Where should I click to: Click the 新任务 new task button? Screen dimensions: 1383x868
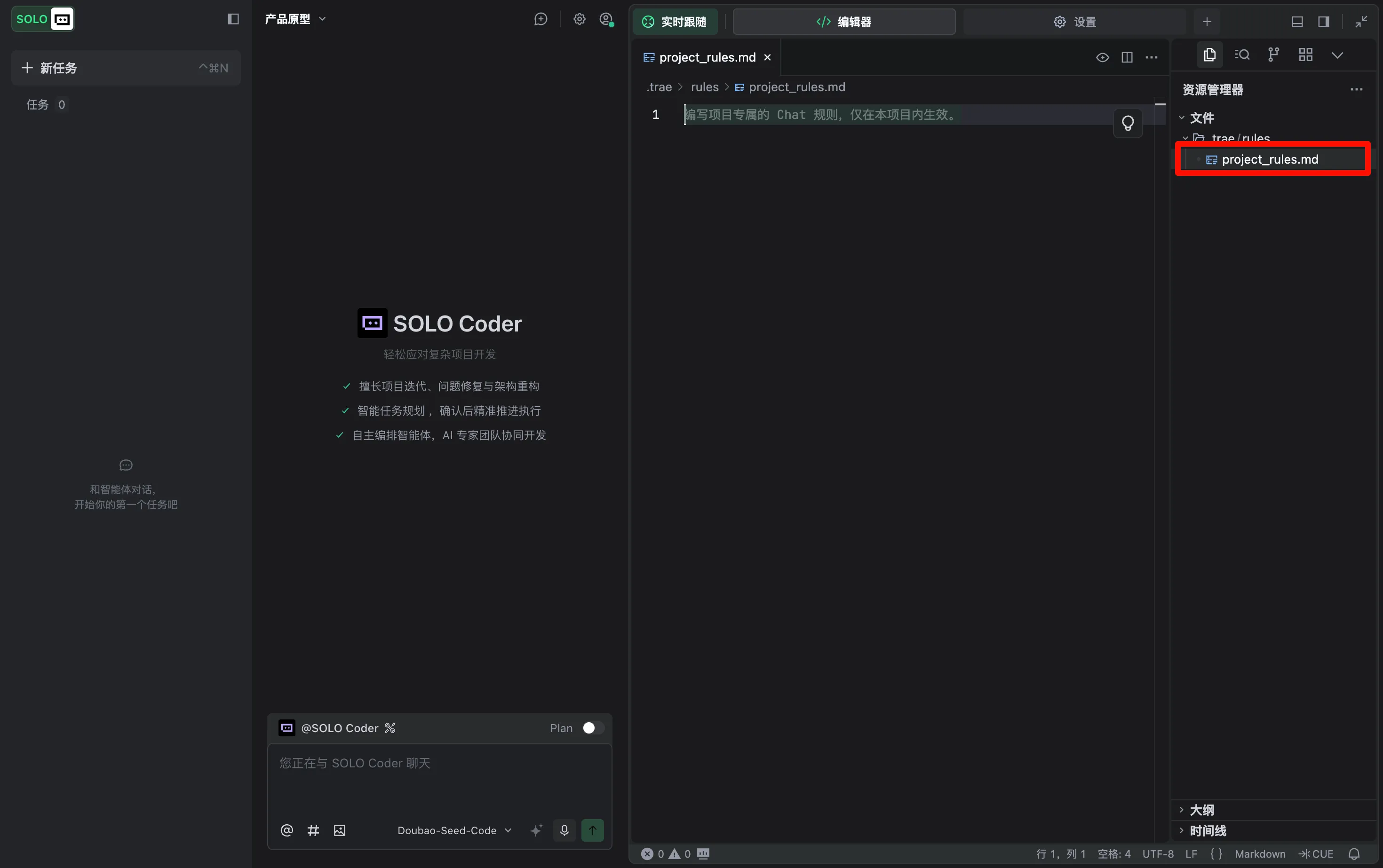point(125,68)
